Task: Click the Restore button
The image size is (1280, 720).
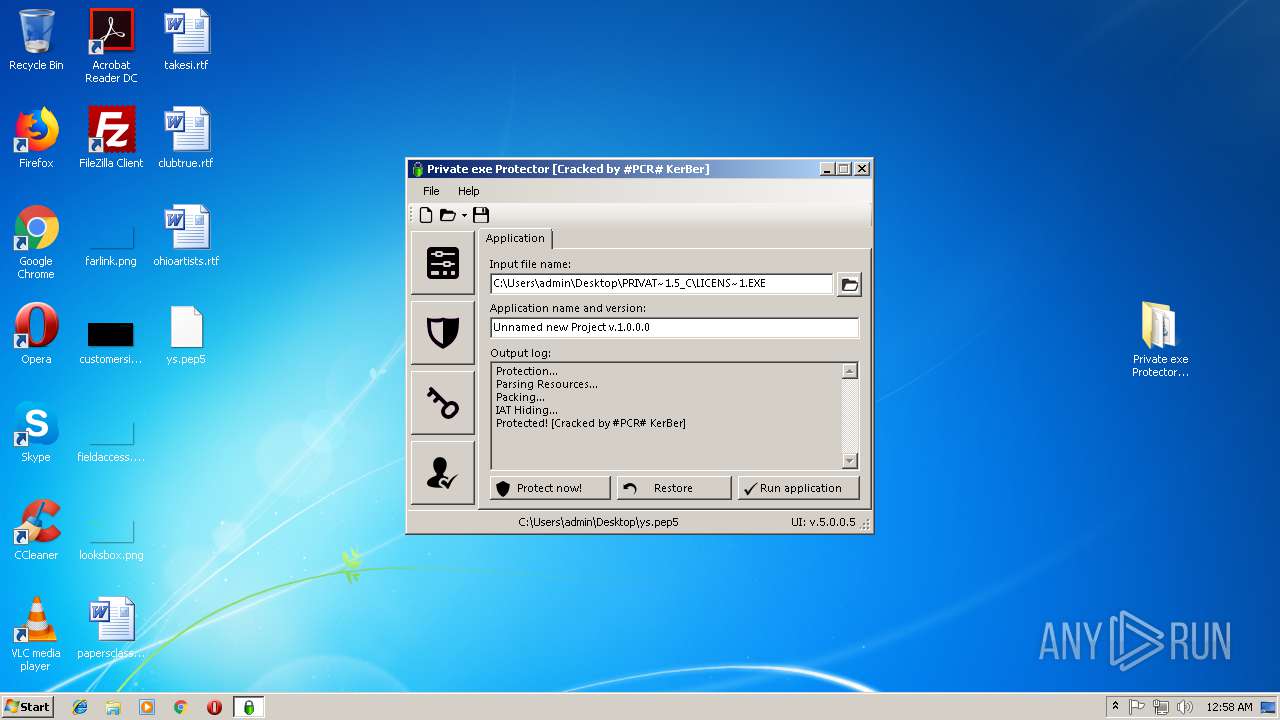Action: coord(674,488)
